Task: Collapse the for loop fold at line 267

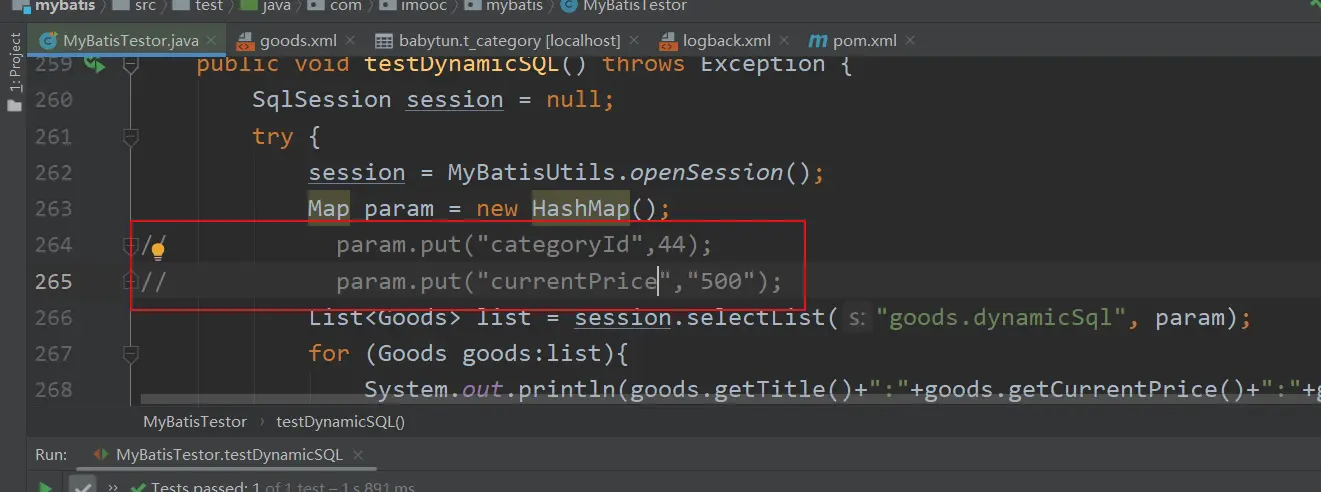Action: [x=130, y=353]
